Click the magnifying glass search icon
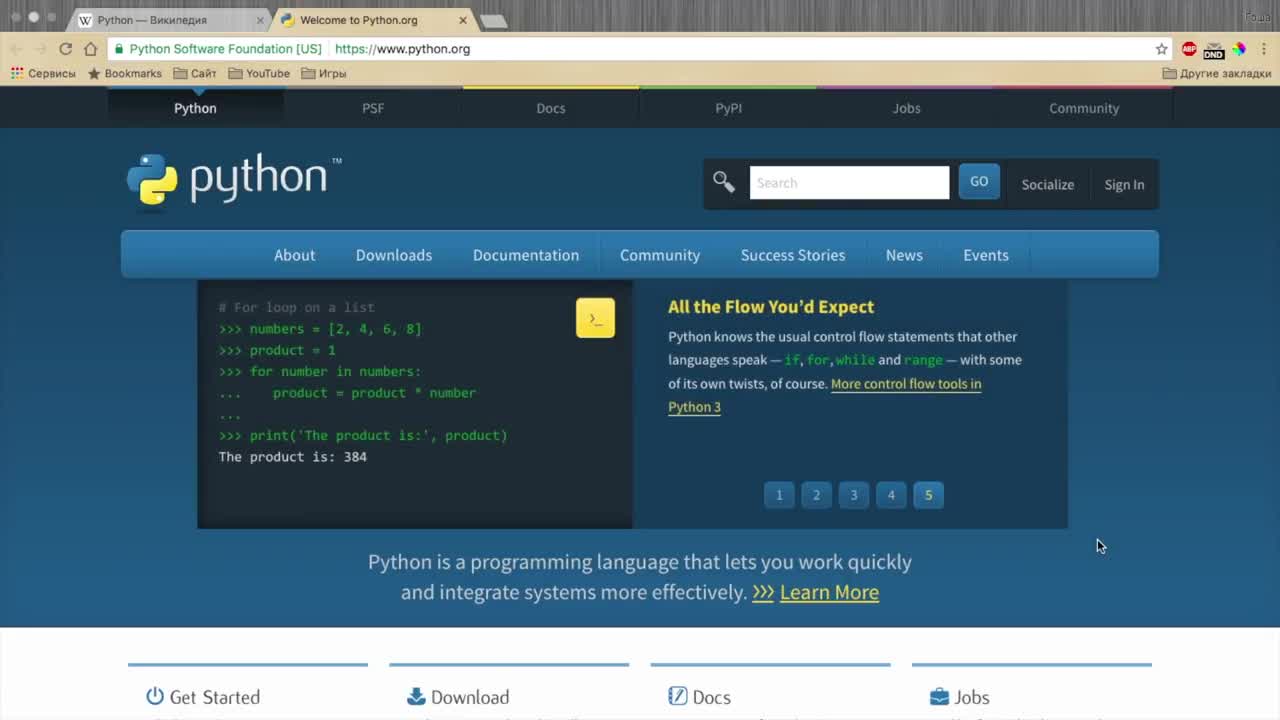Image resolution: width=1280 pixels, height=720 pixels. click(724, 182)
